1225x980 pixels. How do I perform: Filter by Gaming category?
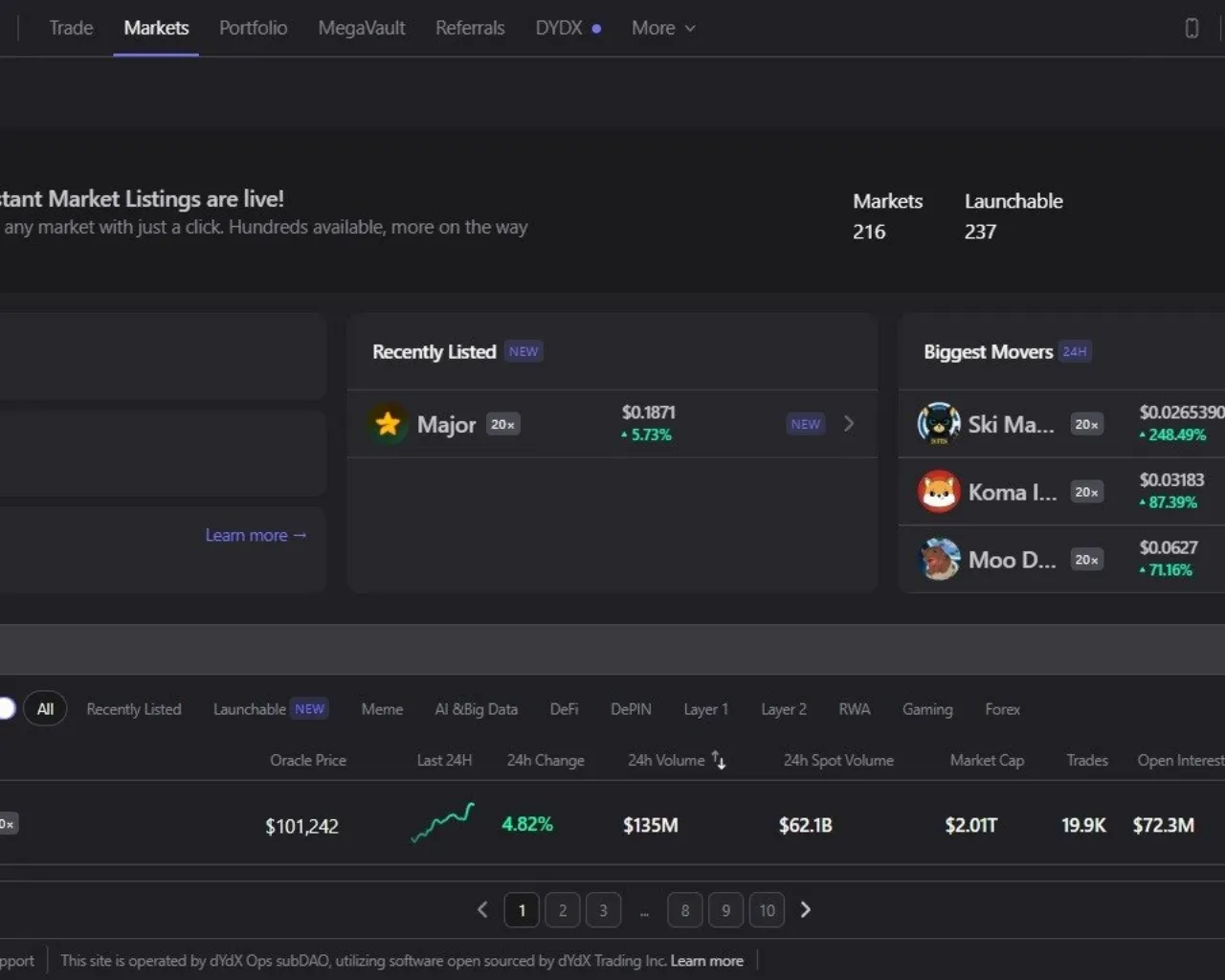pyautogui.click(x=927, y=709)
